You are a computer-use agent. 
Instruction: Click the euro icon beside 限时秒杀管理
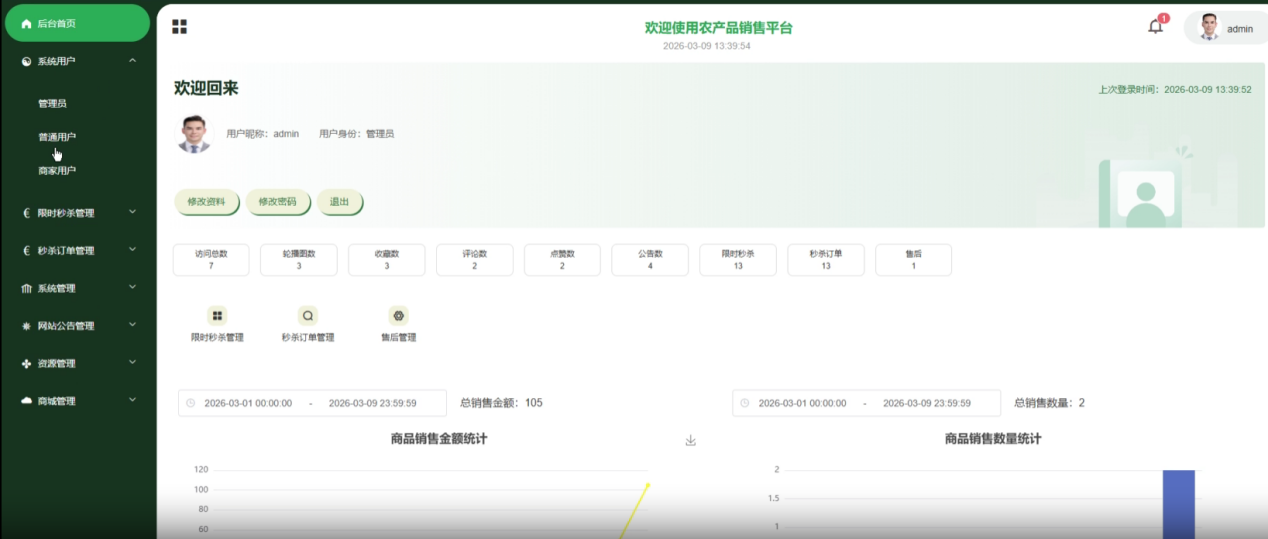pos(26,213)
